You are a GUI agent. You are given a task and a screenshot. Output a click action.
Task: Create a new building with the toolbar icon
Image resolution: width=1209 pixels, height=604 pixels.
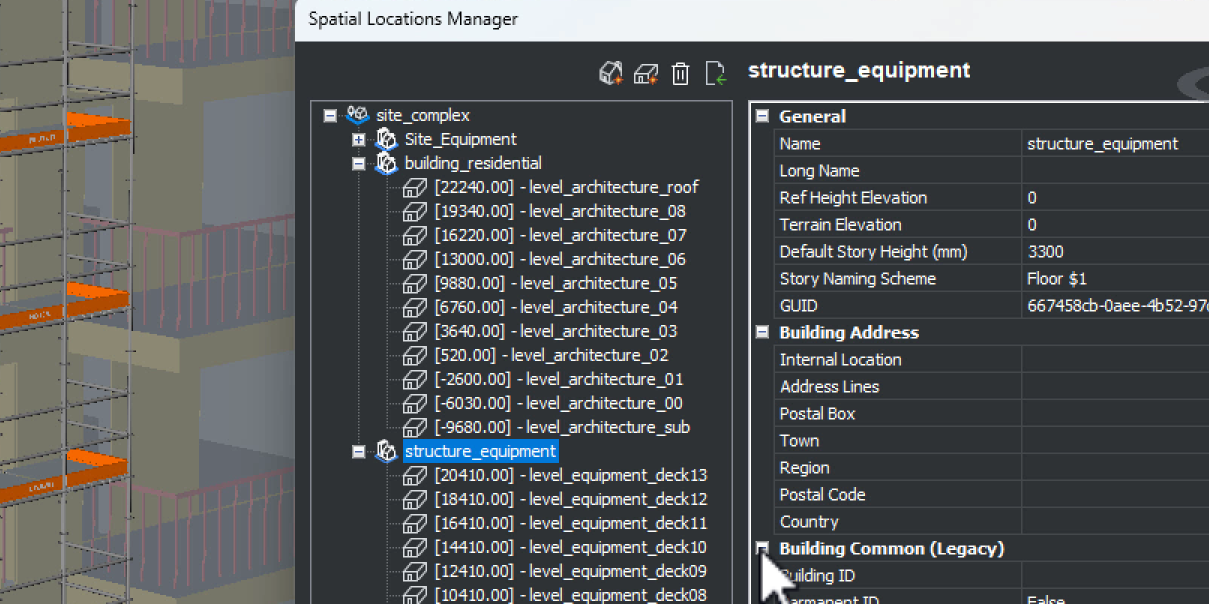point(610,73)
